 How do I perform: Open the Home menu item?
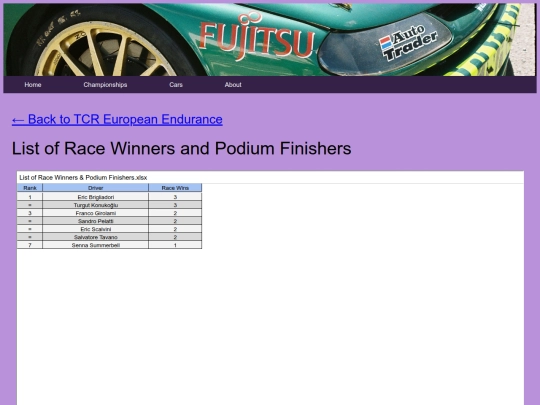point(33,85)
